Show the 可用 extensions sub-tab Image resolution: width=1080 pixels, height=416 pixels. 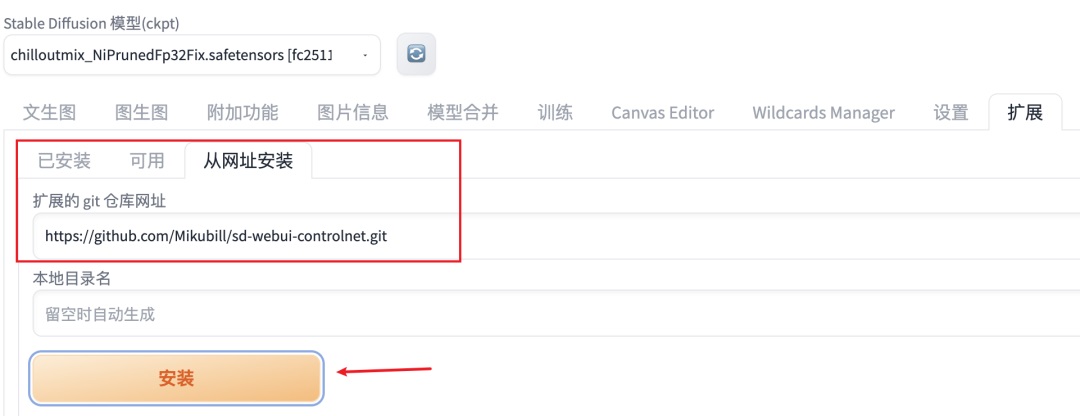click(147, 161)
